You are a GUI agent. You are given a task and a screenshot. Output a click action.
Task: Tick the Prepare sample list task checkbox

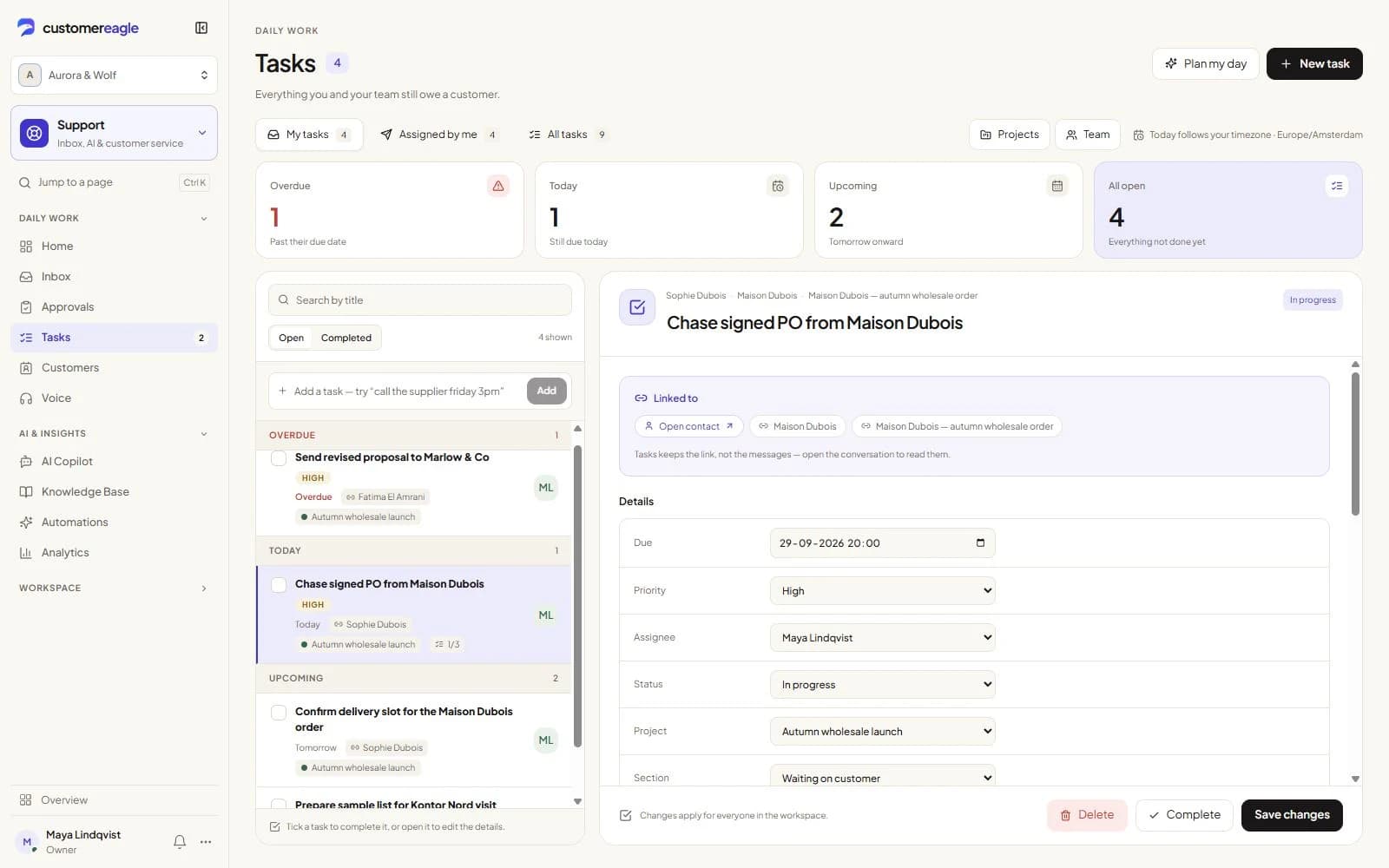pos(279,805)
